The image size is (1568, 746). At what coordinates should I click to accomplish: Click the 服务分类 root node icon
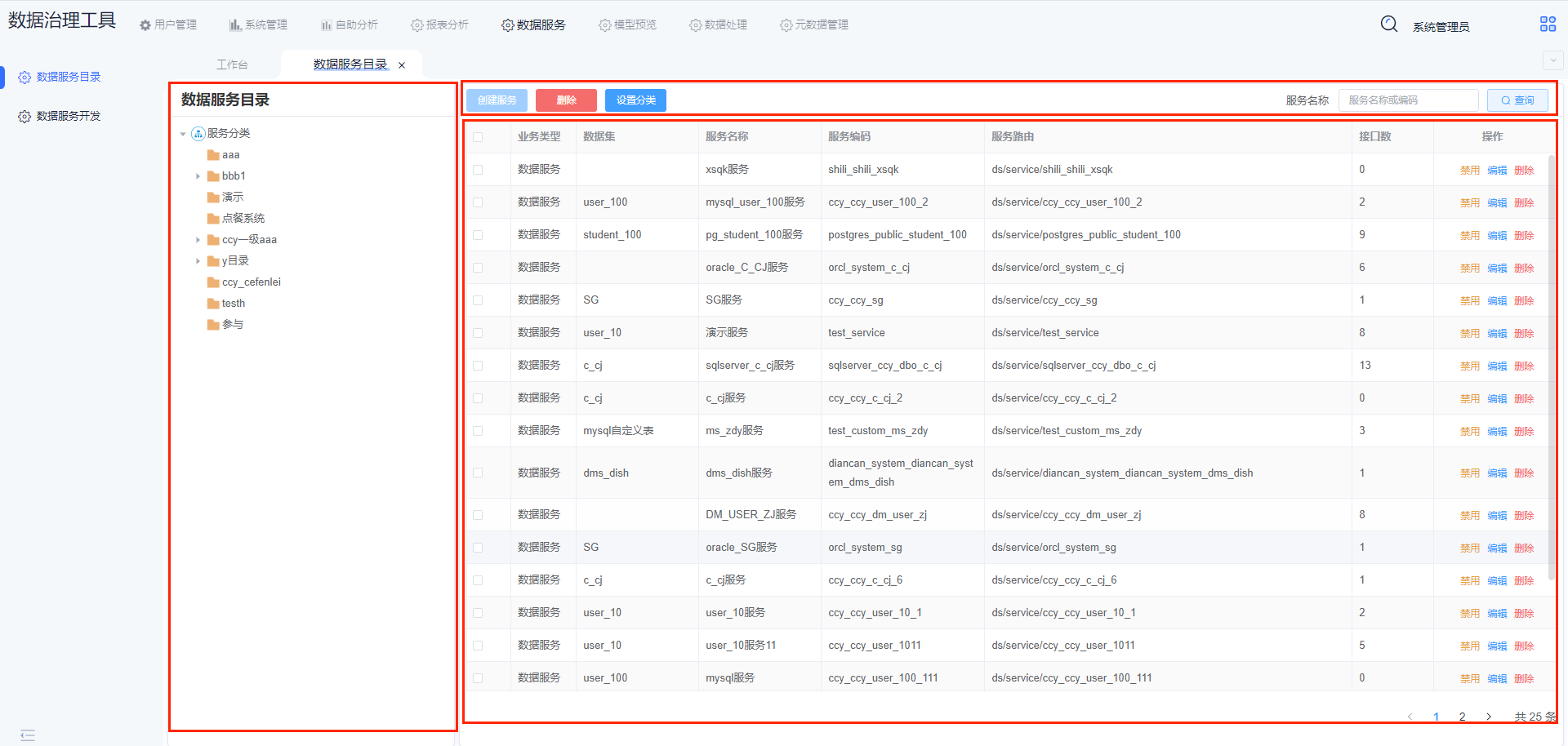(x=198, y=134)
